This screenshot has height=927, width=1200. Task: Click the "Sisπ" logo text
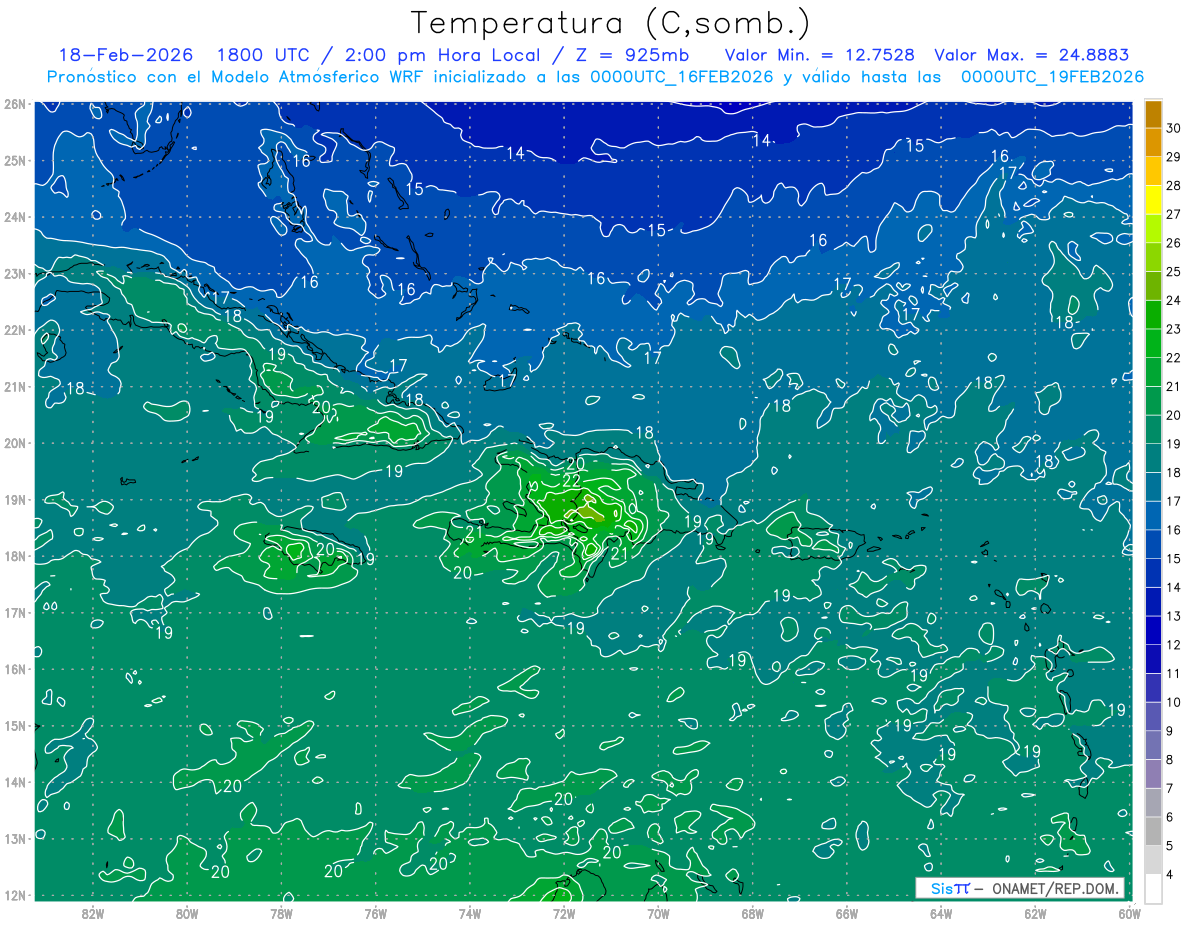[x=950, y=888]
